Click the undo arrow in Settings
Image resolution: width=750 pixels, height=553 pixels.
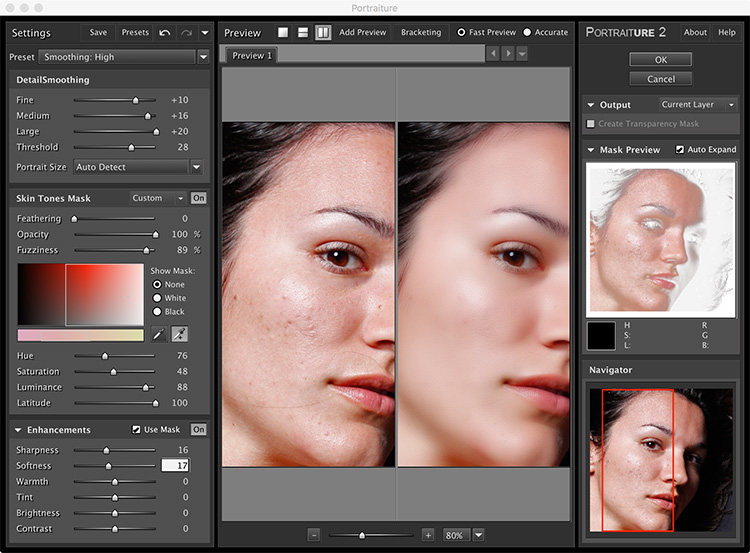pyautogui.click(x=165, y=33)
